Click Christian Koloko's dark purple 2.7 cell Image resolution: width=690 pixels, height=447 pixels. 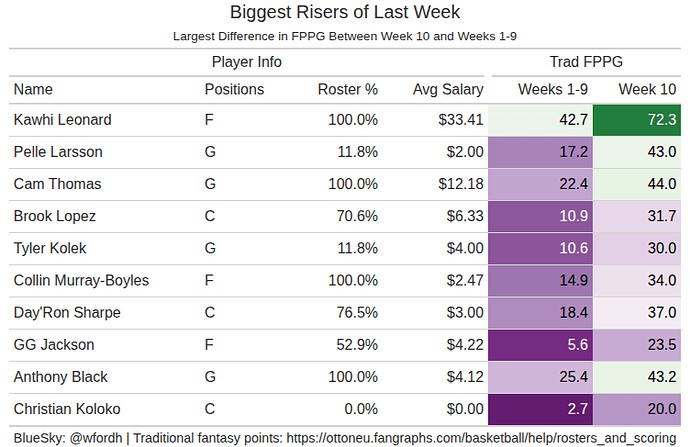click(x=540, y=409)
